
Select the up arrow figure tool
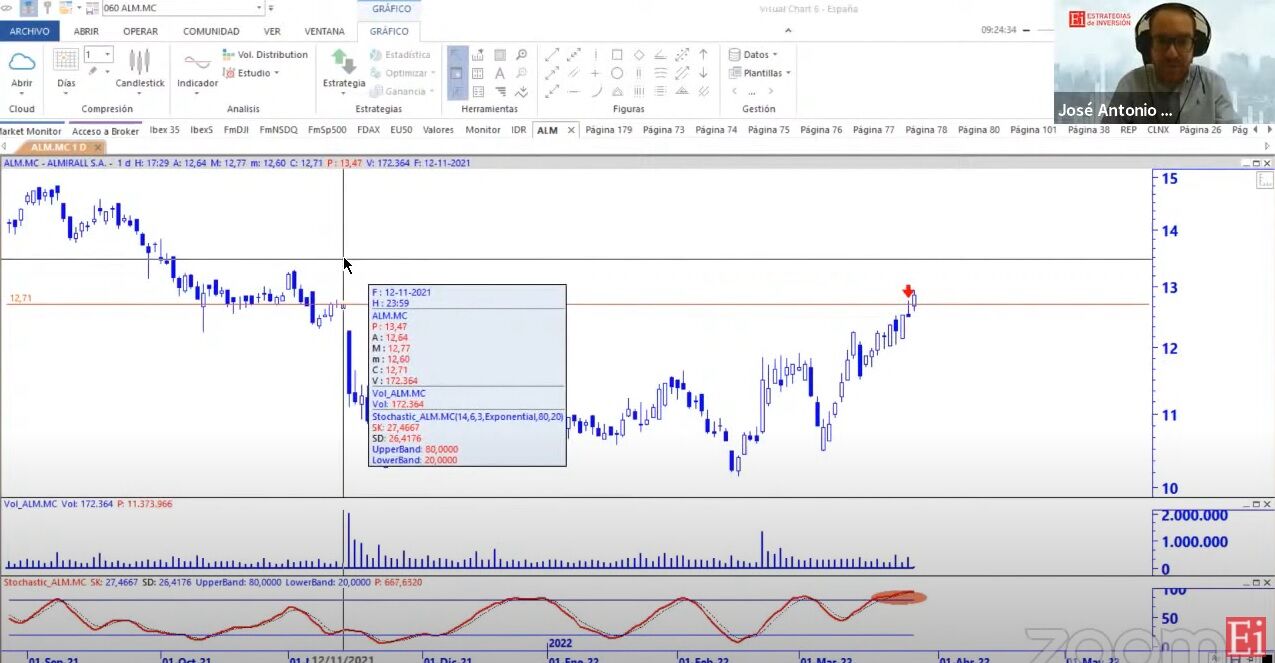(703, 55)
